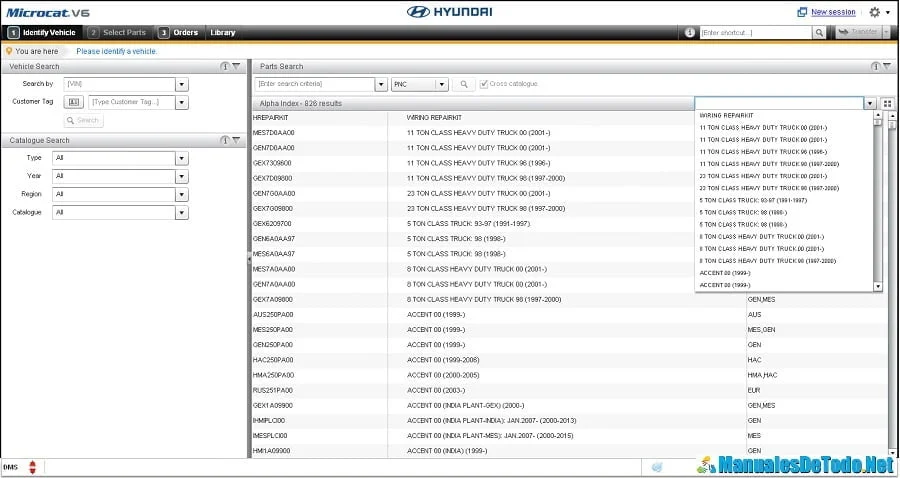The width and height of the screenshot is (900, 478).
Task: Open the Year dropdown
Action: click(x=181, y=177)
